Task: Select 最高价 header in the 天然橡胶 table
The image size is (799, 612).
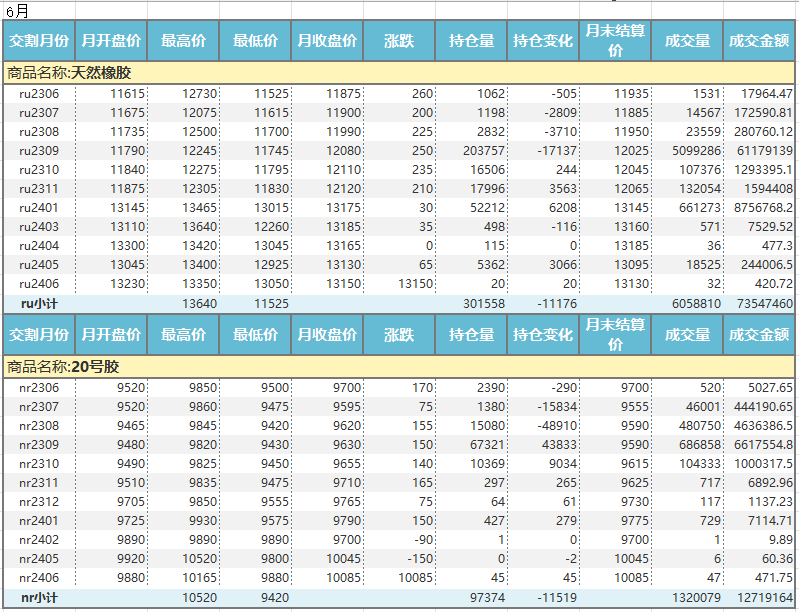Action: (183, 41)
